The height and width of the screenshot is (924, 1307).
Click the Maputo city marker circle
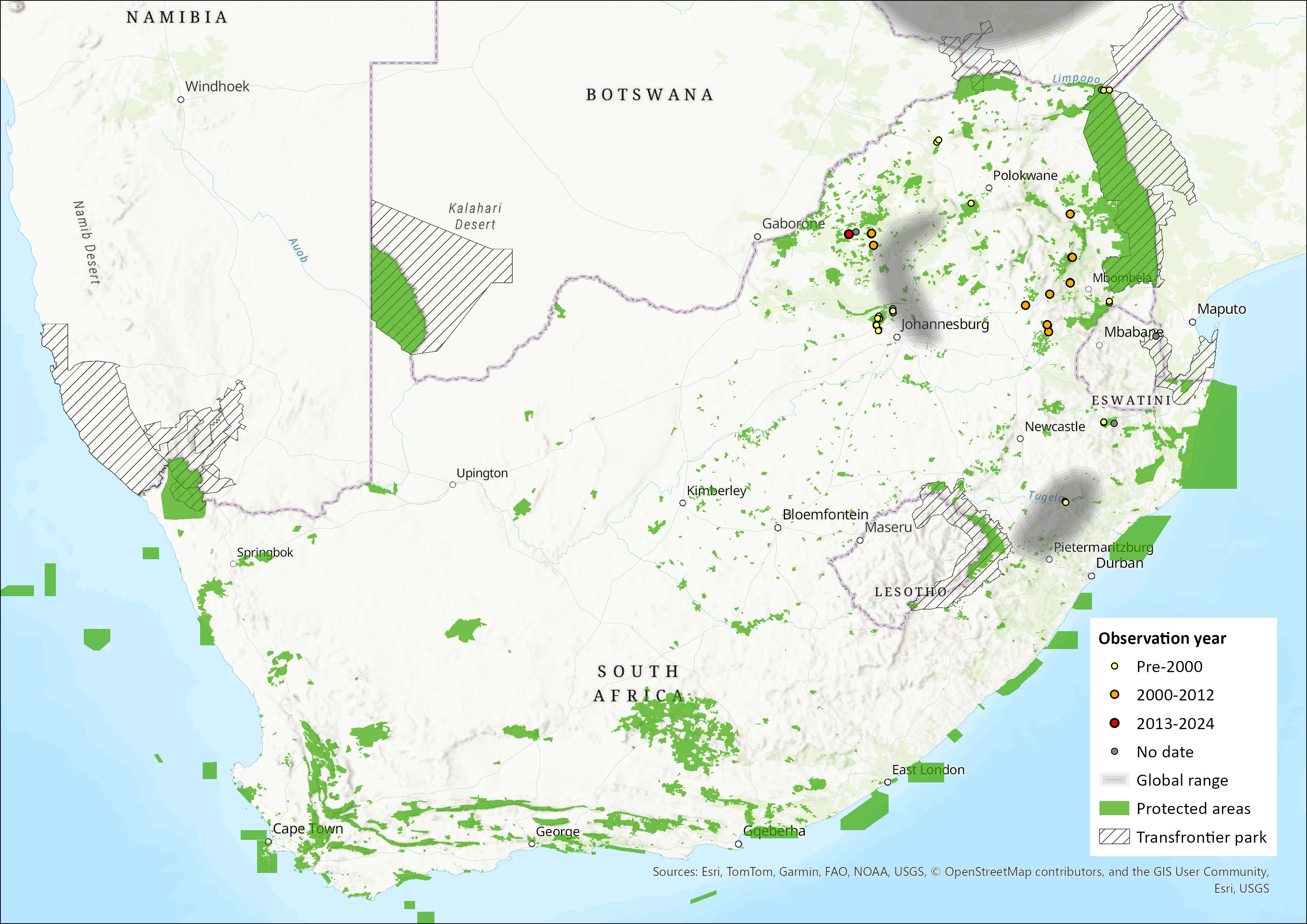point(1192,322)
